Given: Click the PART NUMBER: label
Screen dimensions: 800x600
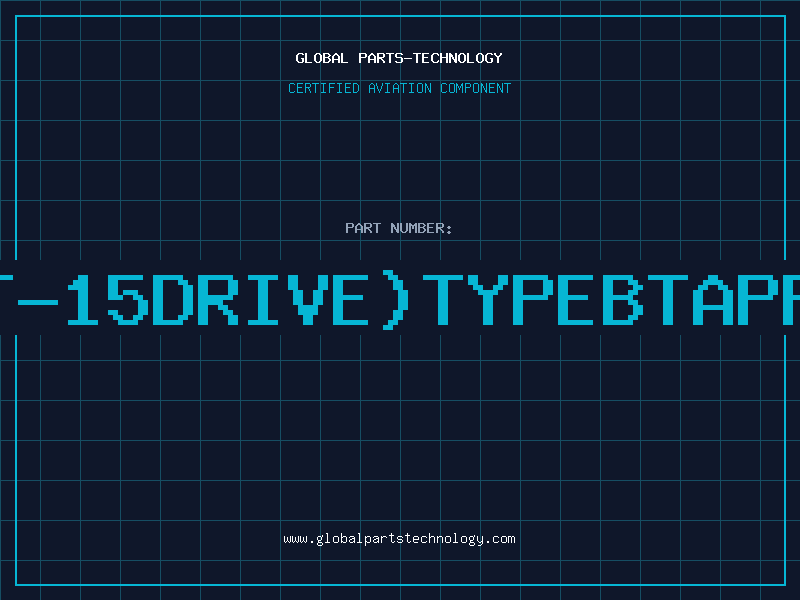Looking at the screenshot, I should tap(398, 228).
